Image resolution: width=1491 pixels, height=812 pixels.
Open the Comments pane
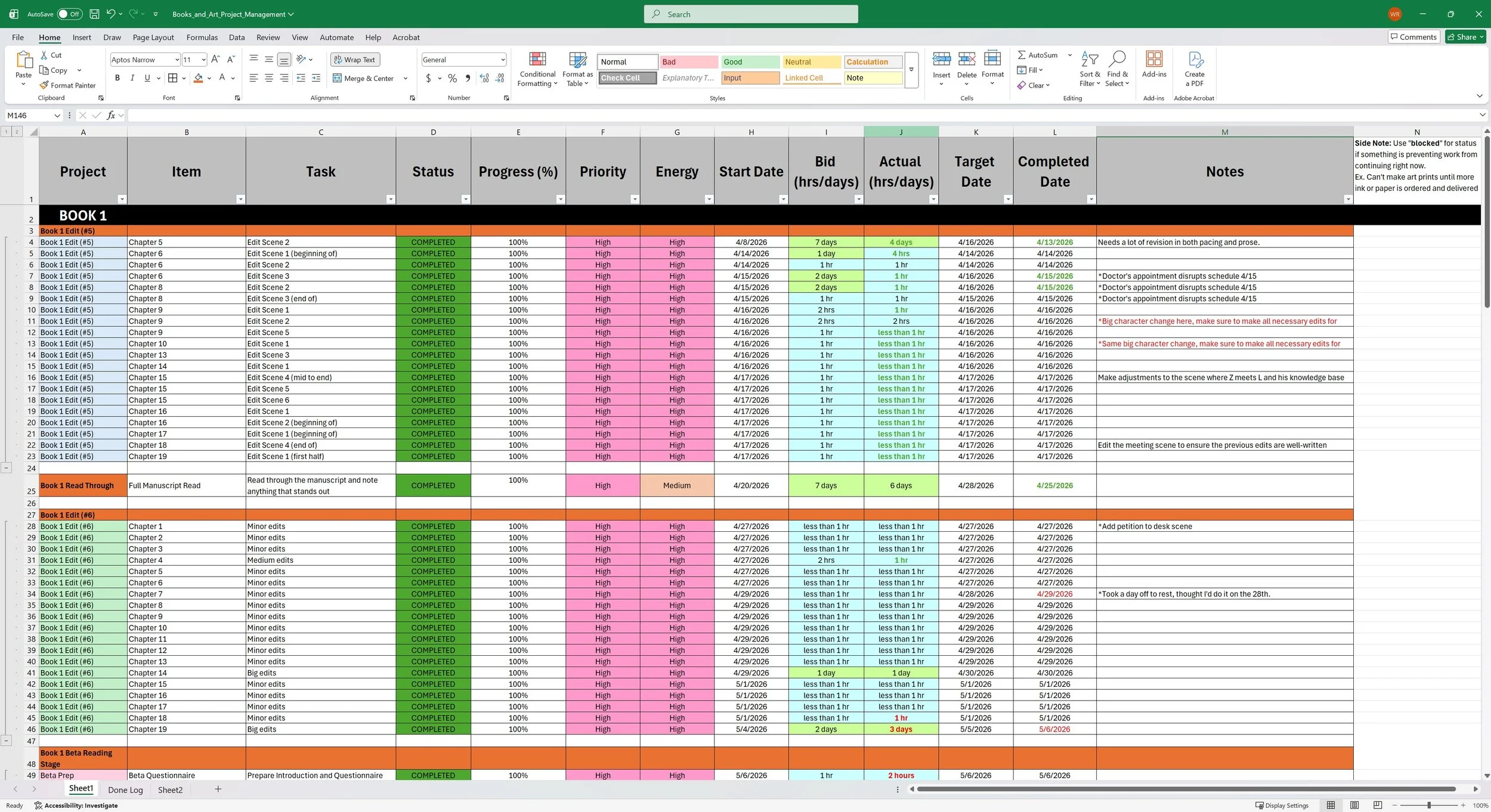[1413, 37]
